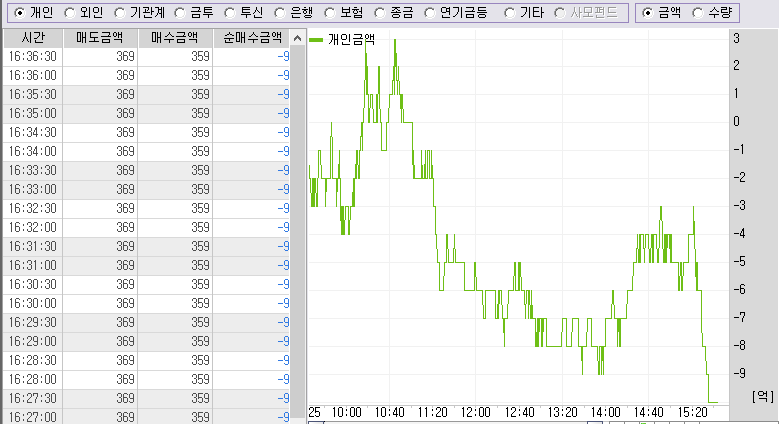Click the 15:20 label on chart time axis
The image size is (779, 424).
coord(693,413)
